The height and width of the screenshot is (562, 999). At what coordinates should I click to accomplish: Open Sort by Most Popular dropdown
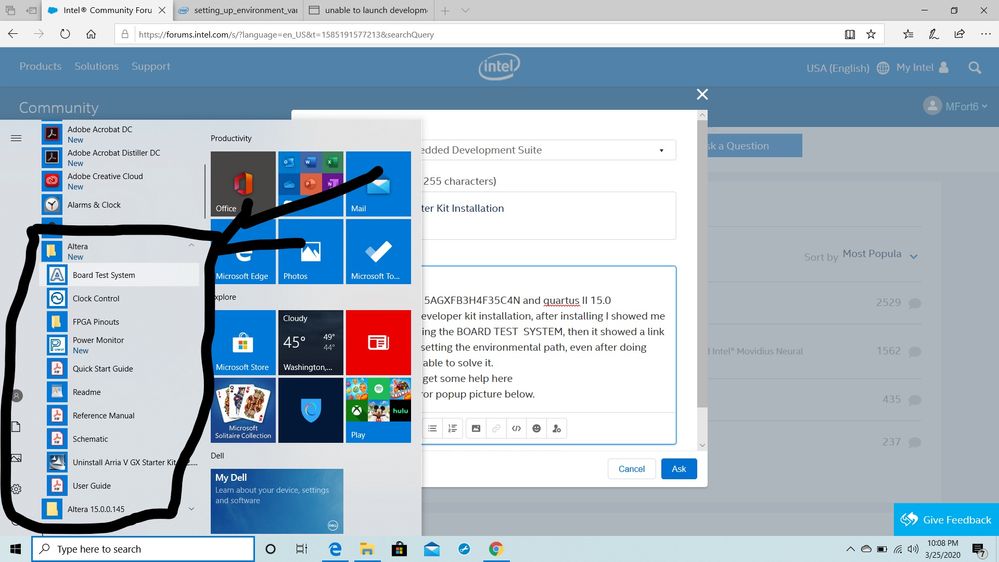point(880,255)
